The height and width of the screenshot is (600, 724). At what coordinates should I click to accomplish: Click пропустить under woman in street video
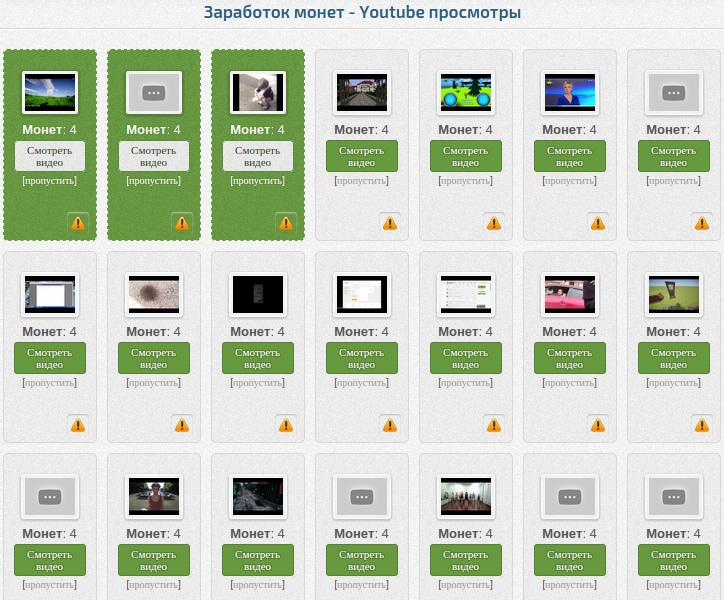[x=154, y=584]
